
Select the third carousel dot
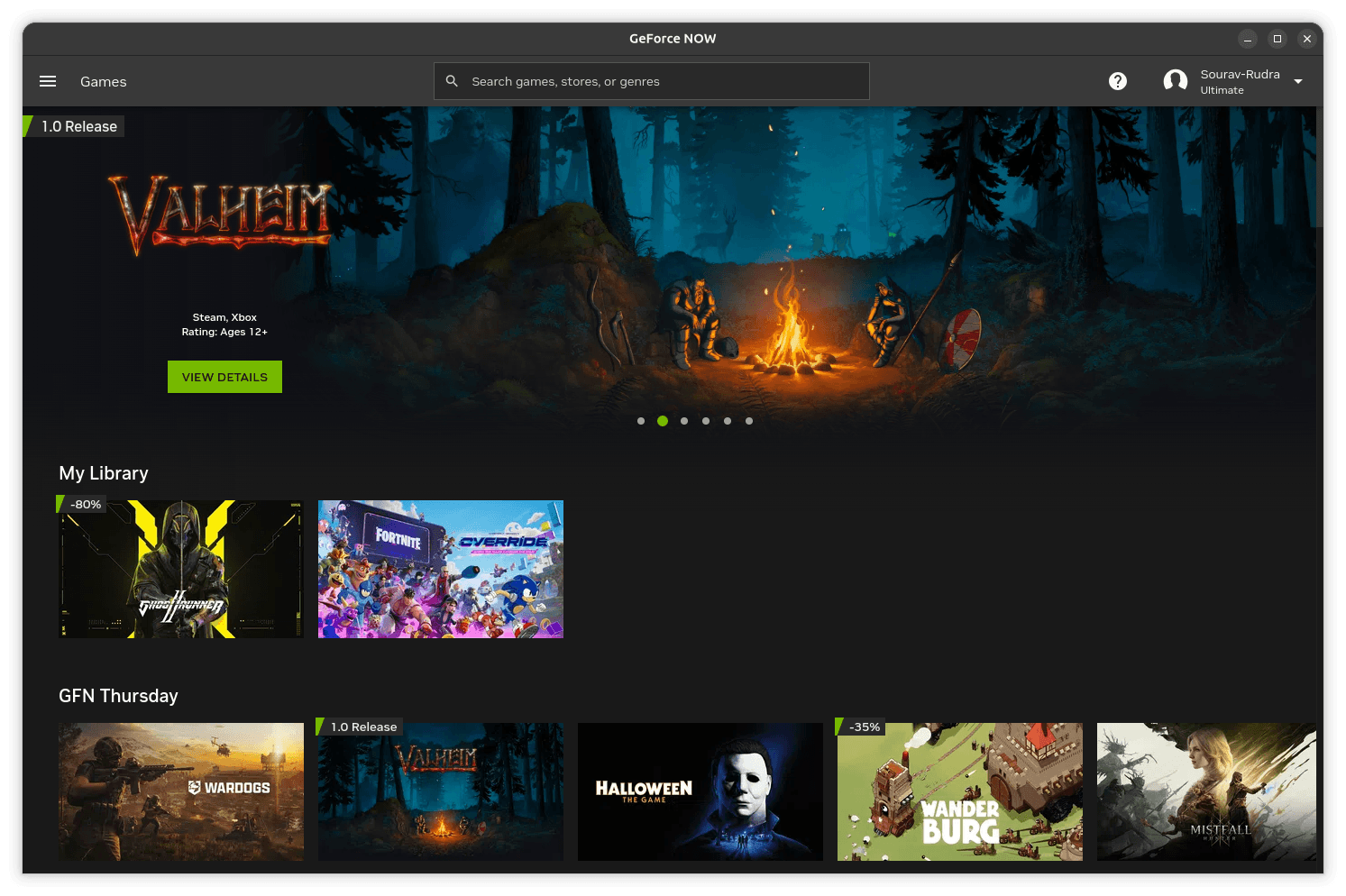click(684, 421)
